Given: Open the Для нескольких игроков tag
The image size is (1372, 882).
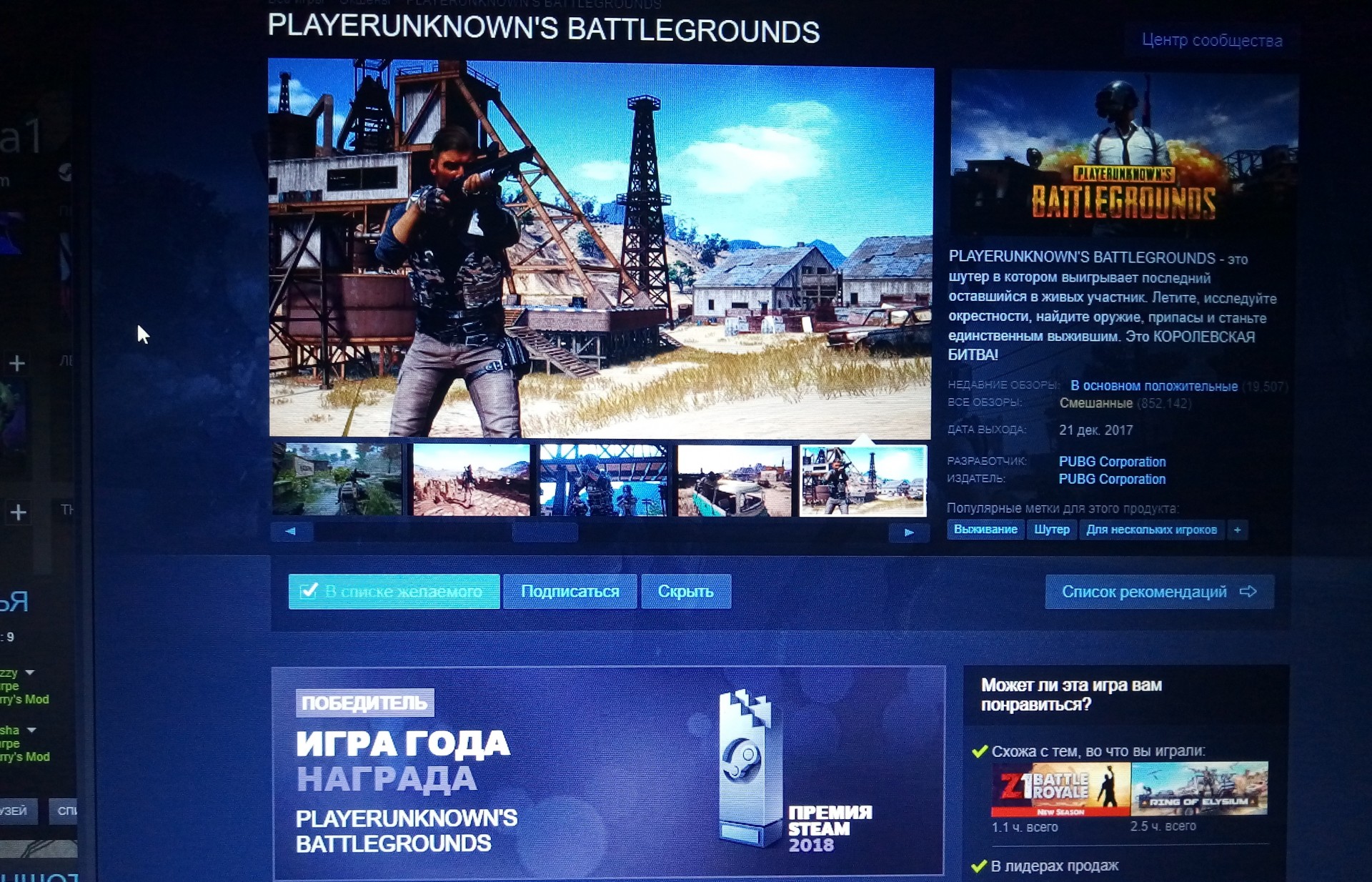Looking at the screenshot, I should click(1151, 530).
